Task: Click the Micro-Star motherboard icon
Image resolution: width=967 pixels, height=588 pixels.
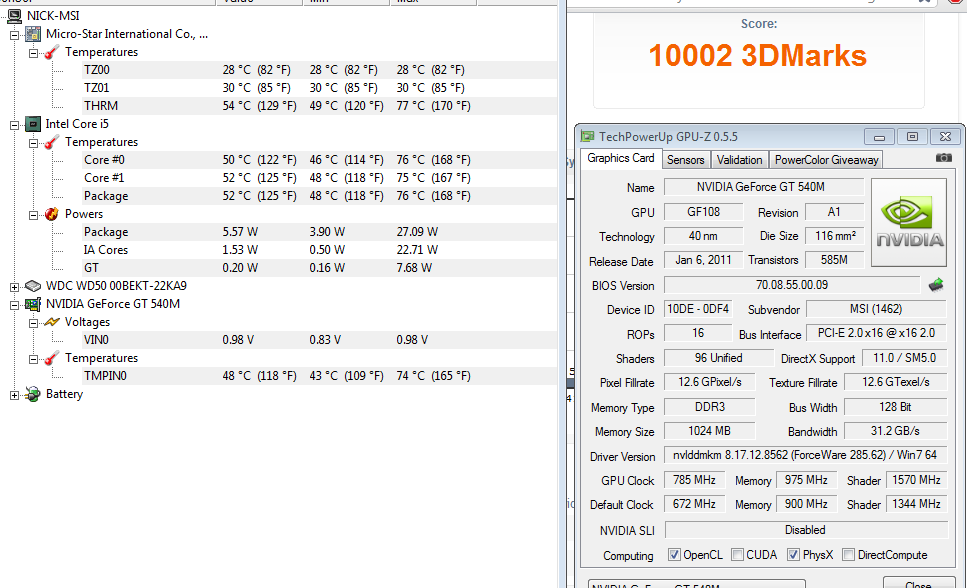Action: click(x=33, y=35)
